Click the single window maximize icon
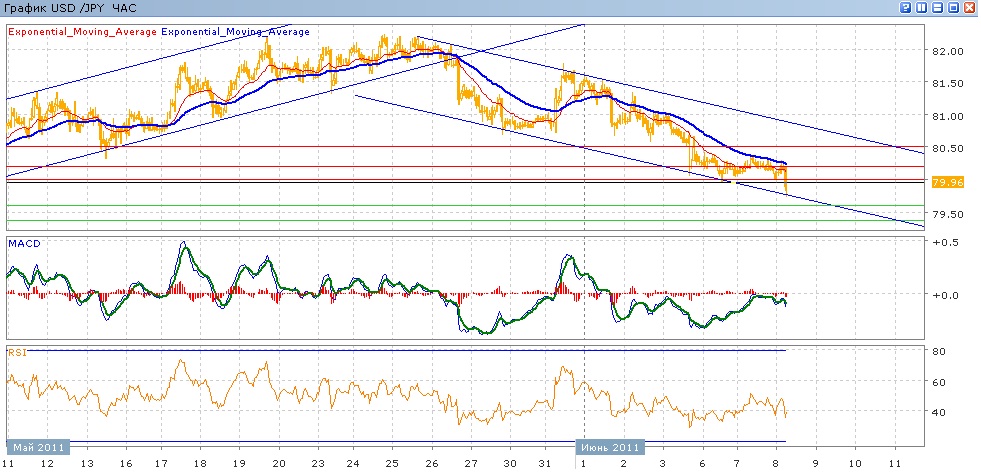This screenshot has height=474, width=981. (953, 8)
